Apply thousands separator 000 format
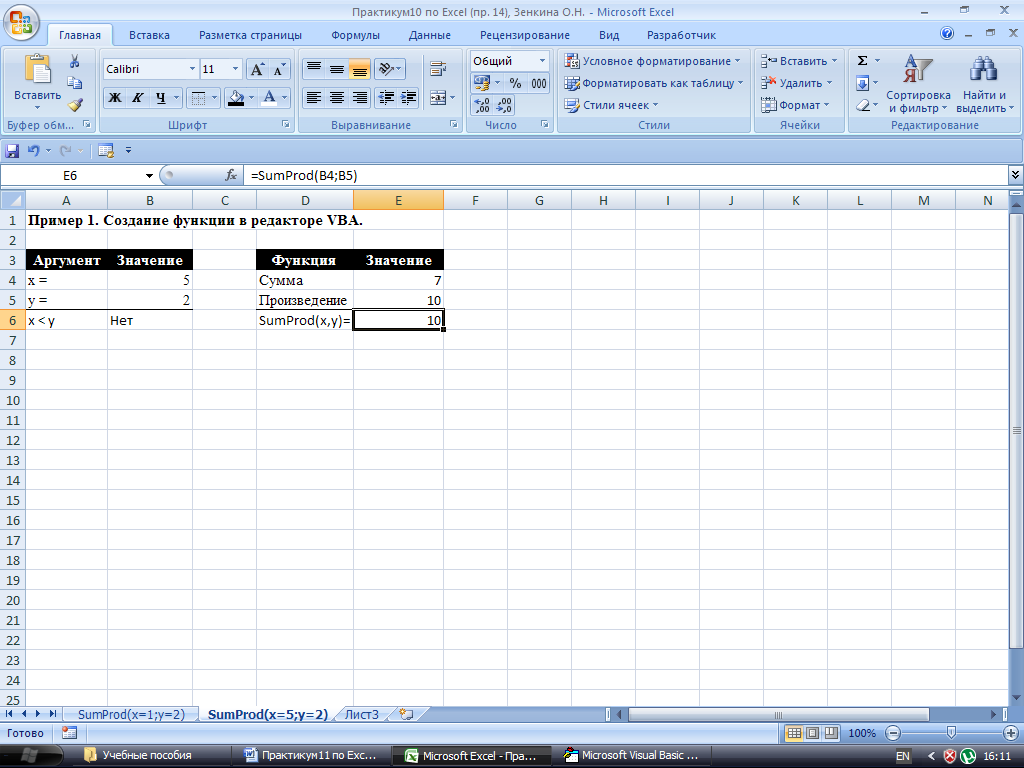The image size is (1024, 768). tap(539, 83)
